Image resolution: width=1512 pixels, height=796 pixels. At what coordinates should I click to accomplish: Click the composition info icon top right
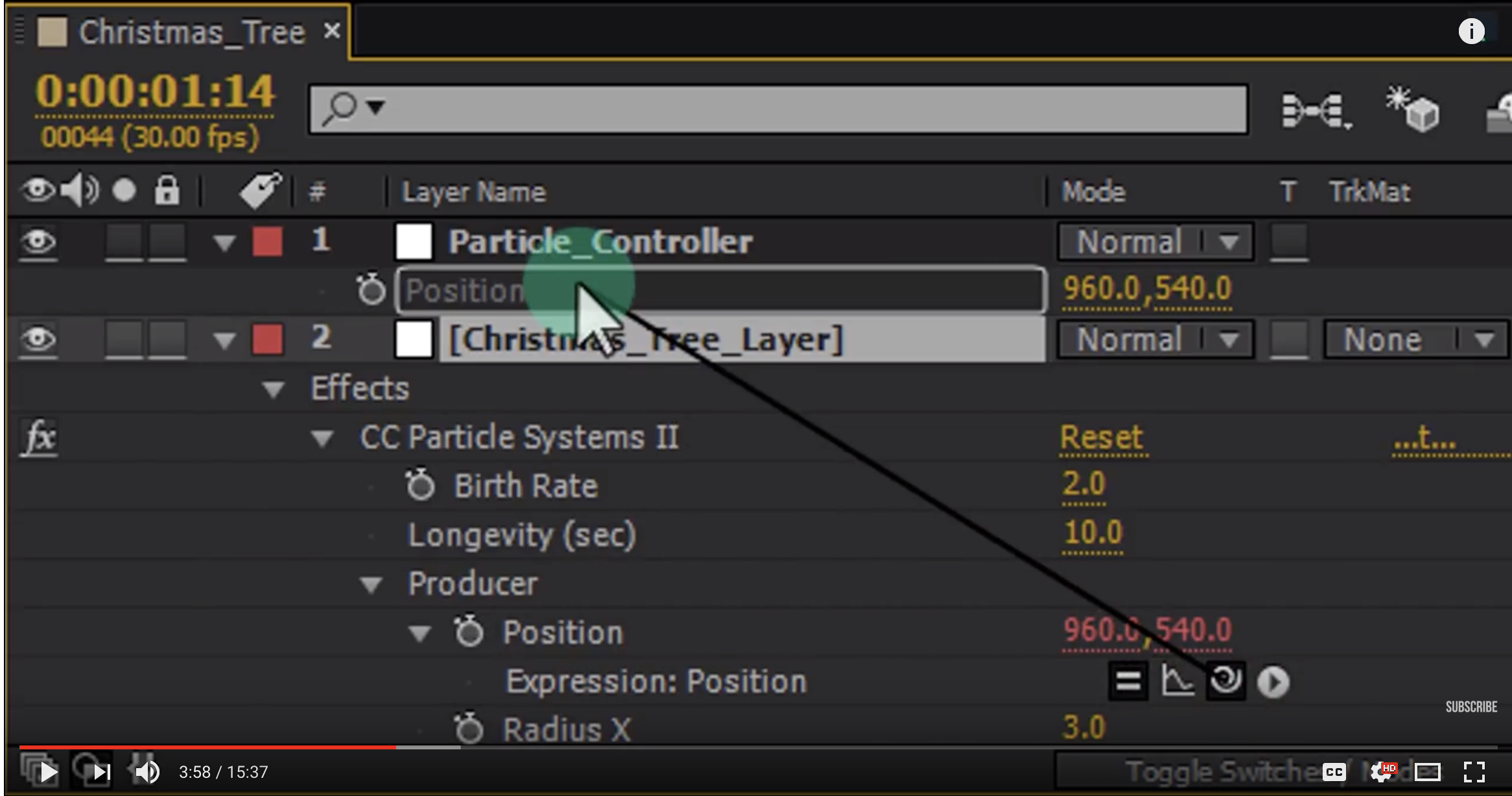coord(1472,31)
